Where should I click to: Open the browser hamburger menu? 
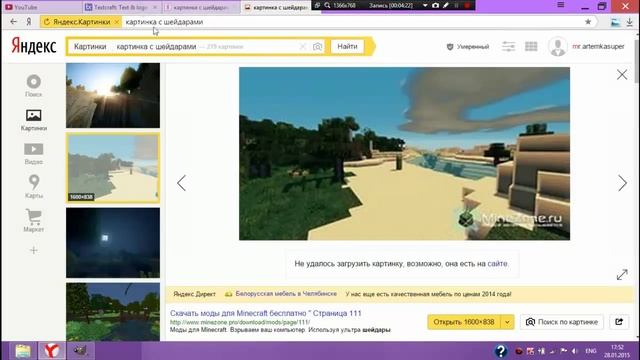(x=561, y=5)
